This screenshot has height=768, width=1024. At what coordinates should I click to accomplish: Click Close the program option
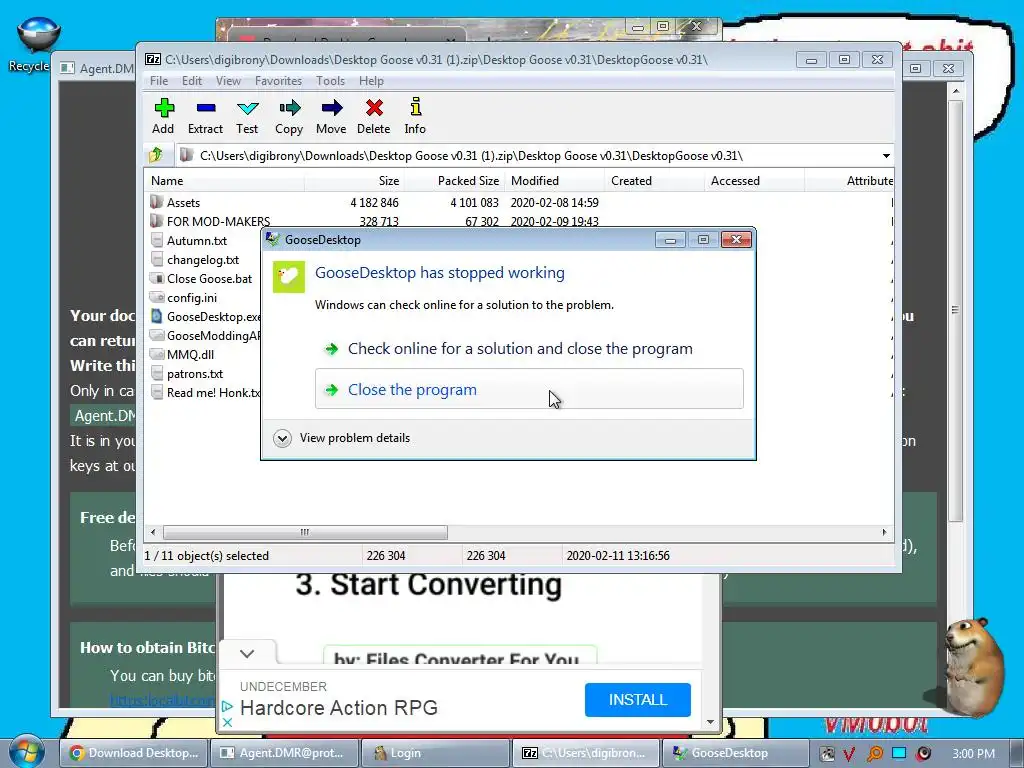[x=529, y=389]
